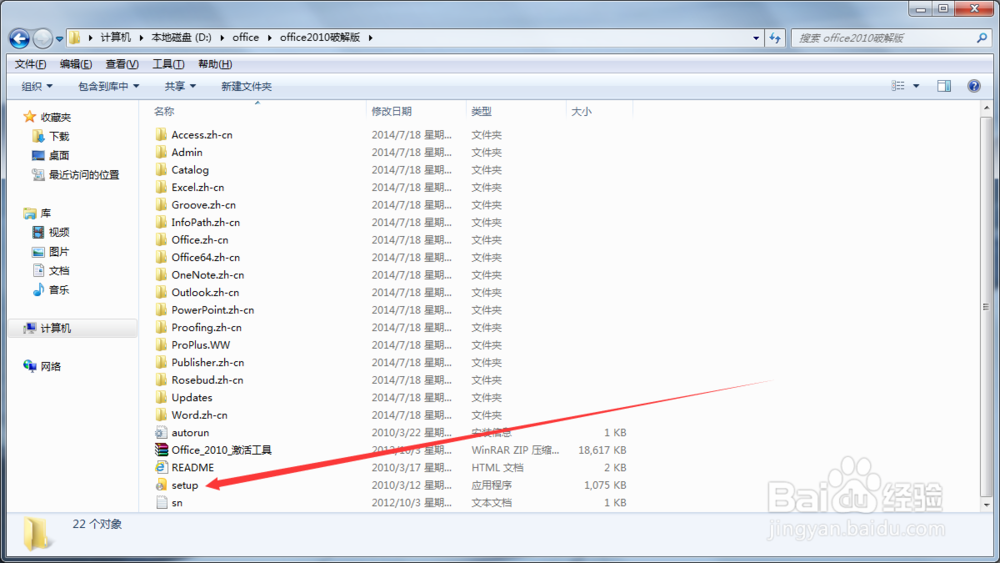1000x563 pixels.
Task: Expand the 包含到库中 dropdown
Action: click(x=108, y=86)
